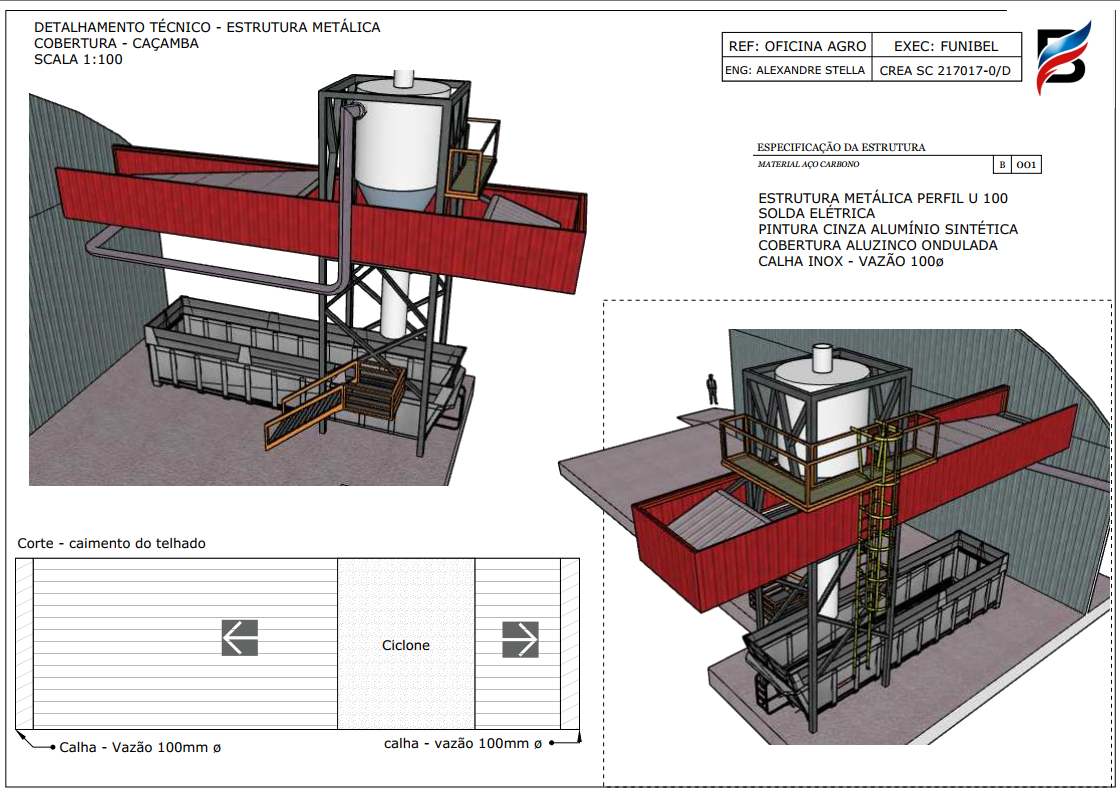
Task: Select the 'Corte - caimento do telhado' caption
Action: coord(111,543)
